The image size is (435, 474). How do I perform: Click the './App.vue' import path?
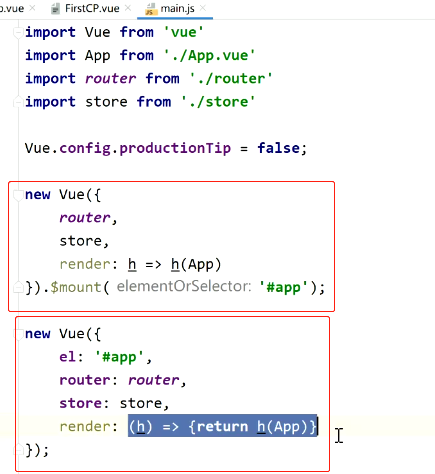coord(209,55)
